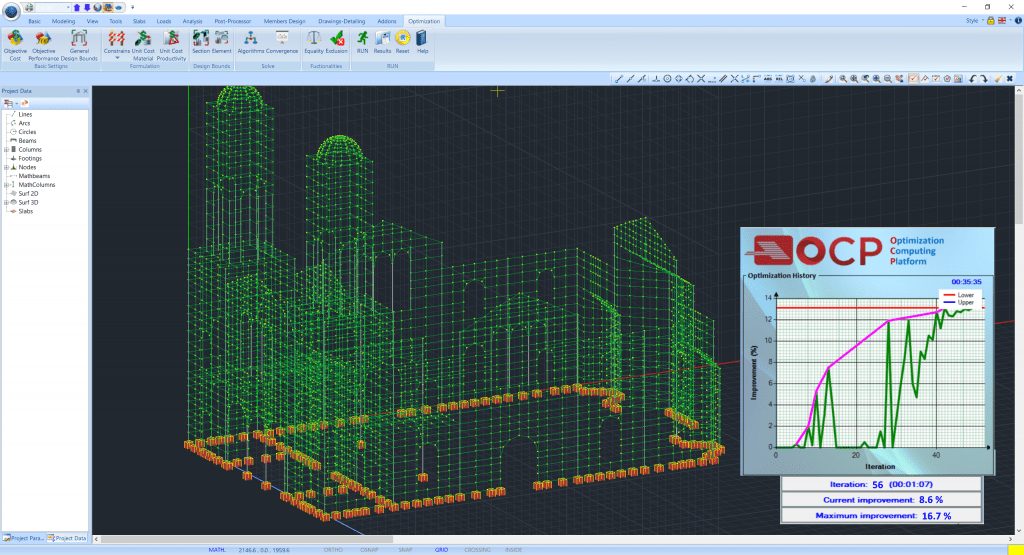Image resolution: width=1024 pixels, height=555 pixels.
Task: Expand the Nodes tree node
Action: [x=6, y=167]
